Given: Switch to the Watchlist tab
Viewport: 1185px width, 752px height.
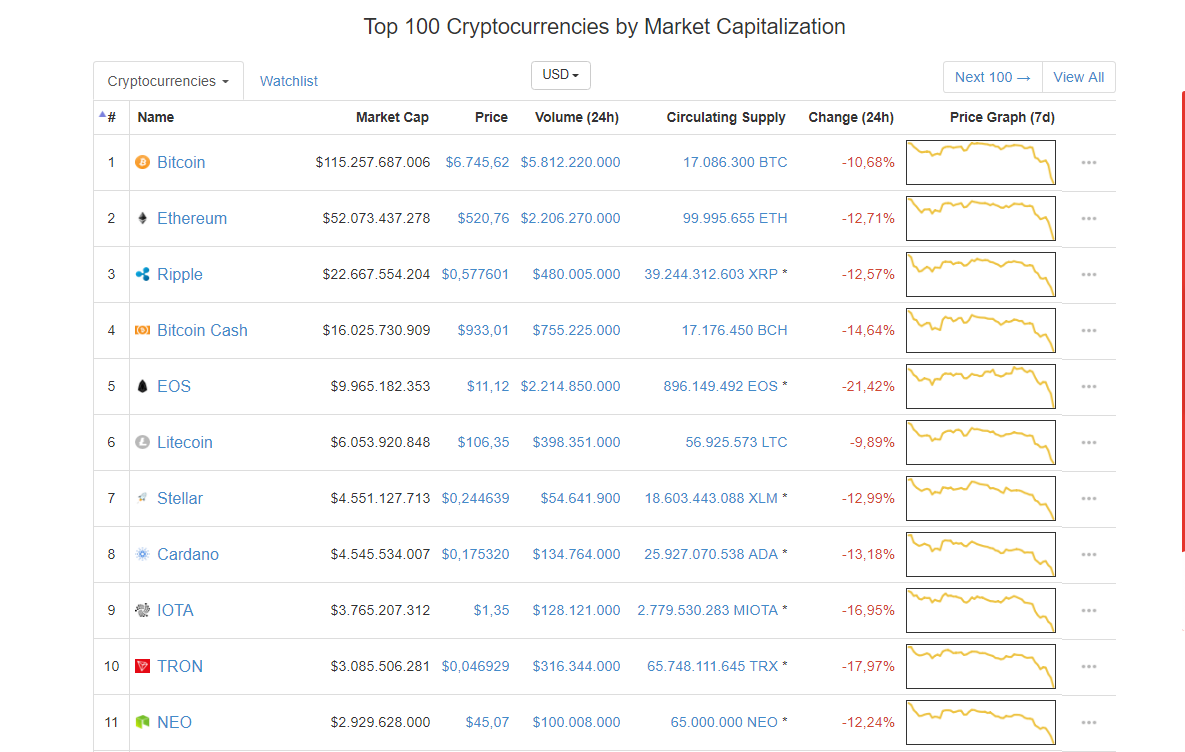Looking at the screenshot, I should point(289,81).
